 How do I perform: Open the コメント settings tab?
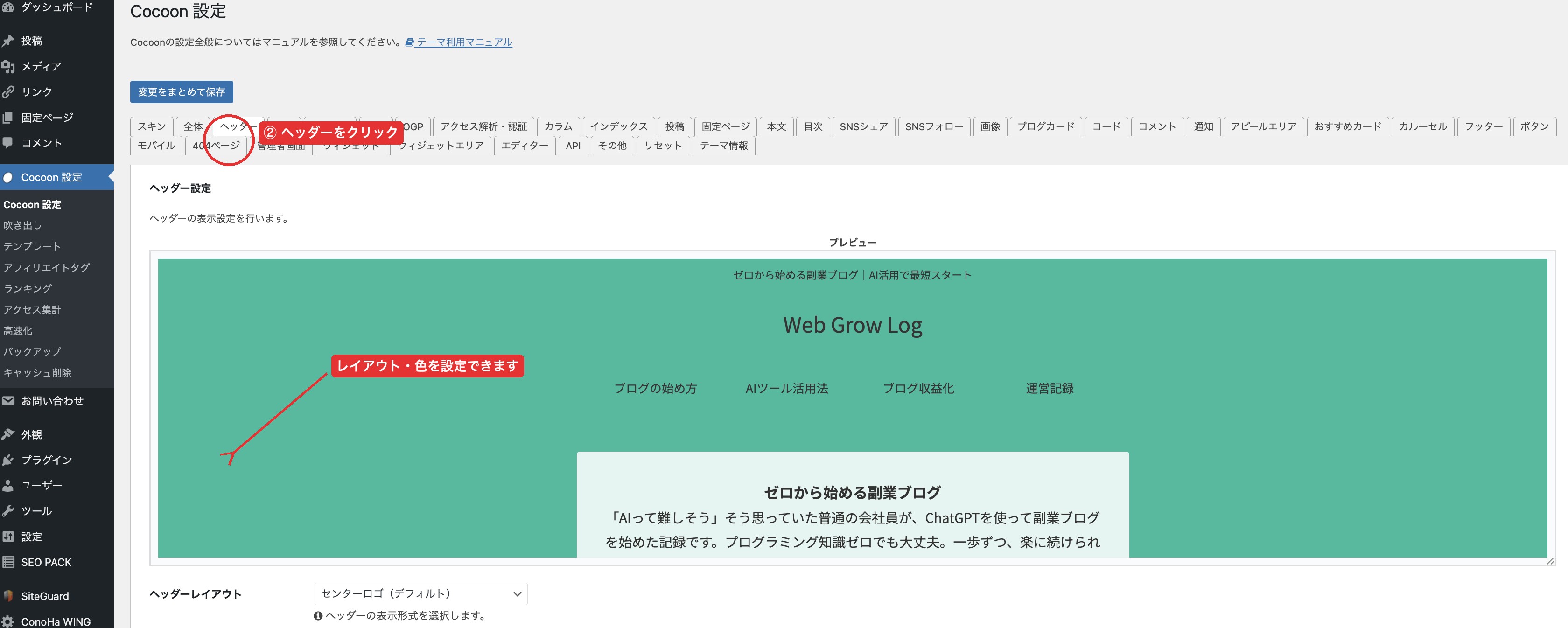click(x=1156, y=126)
